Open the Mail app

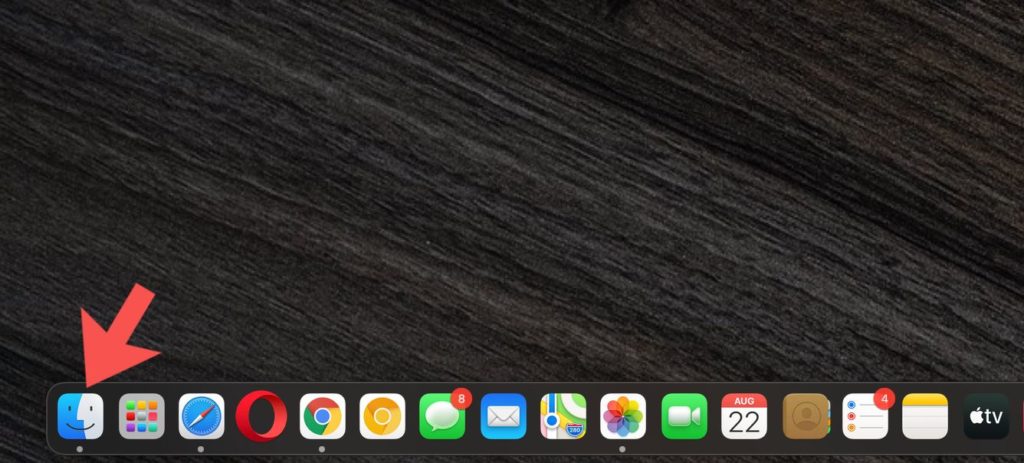(x=503, y=416)
